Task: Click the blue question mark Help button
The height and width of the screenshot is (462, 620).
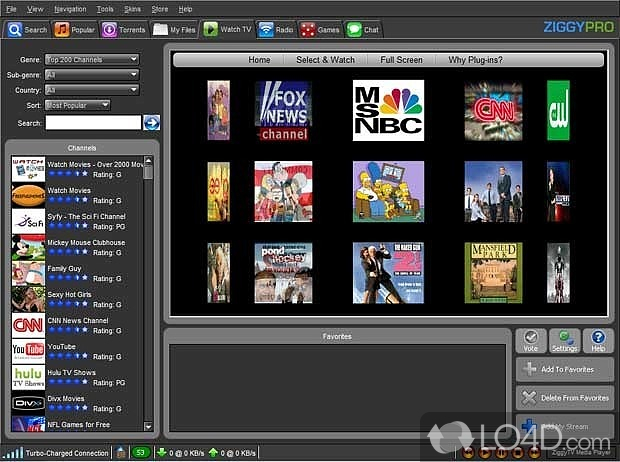Action: tap(597, 341)
